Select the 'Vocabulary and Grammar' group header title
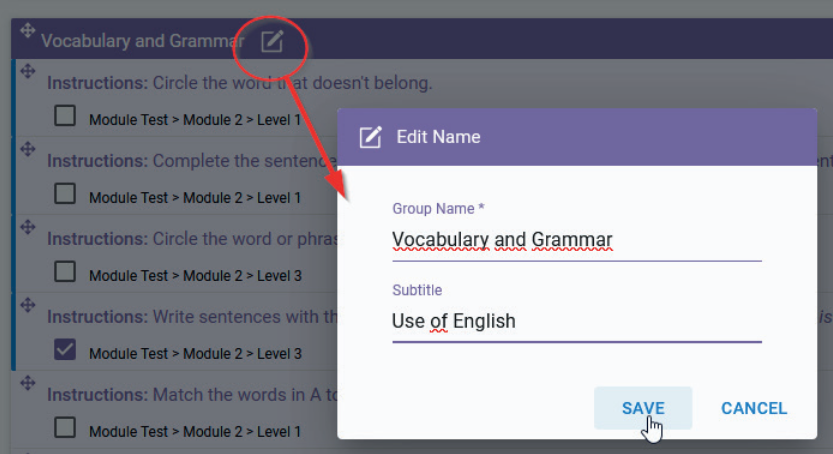 [143, 41]
